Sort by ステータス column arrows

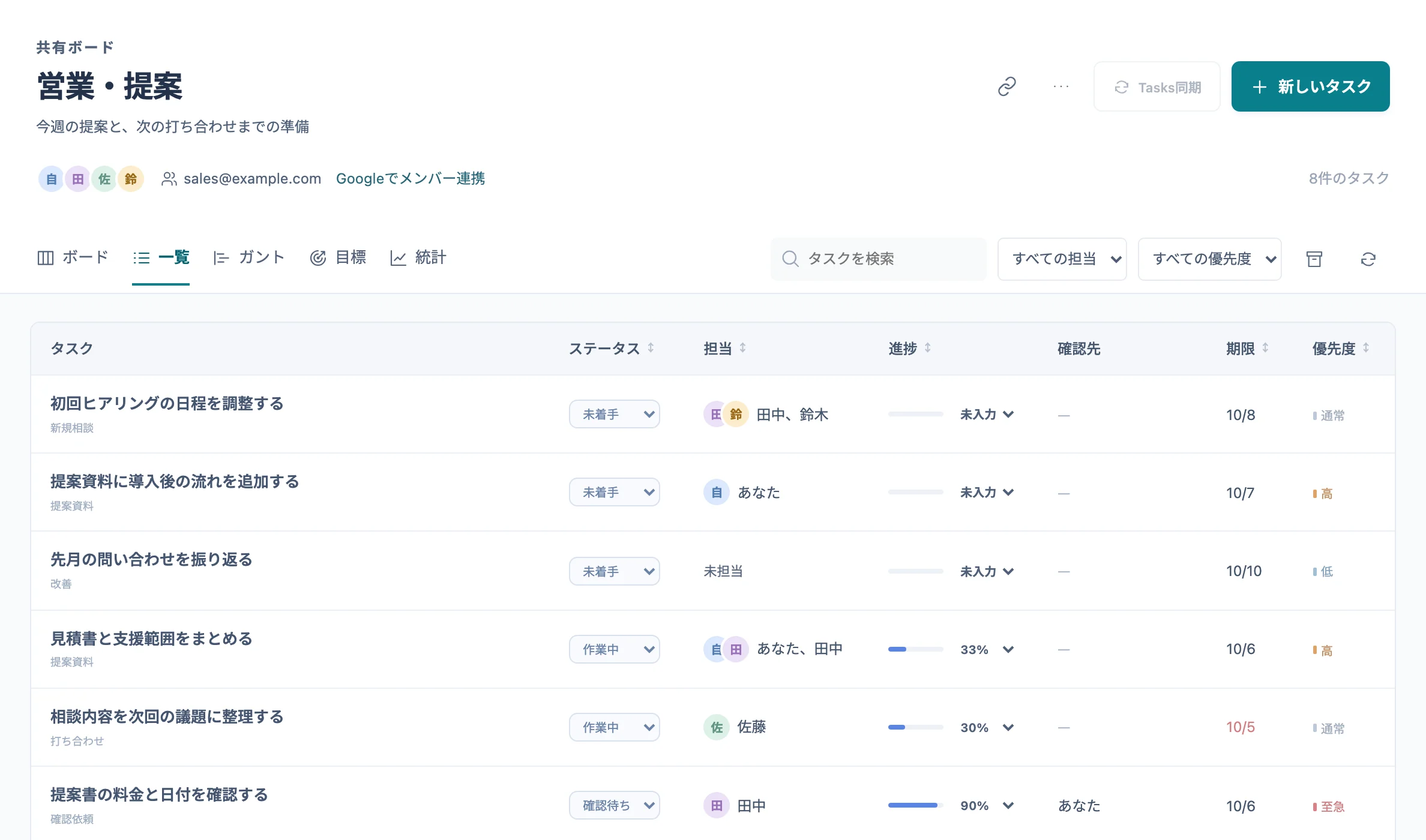click(651, 348)
